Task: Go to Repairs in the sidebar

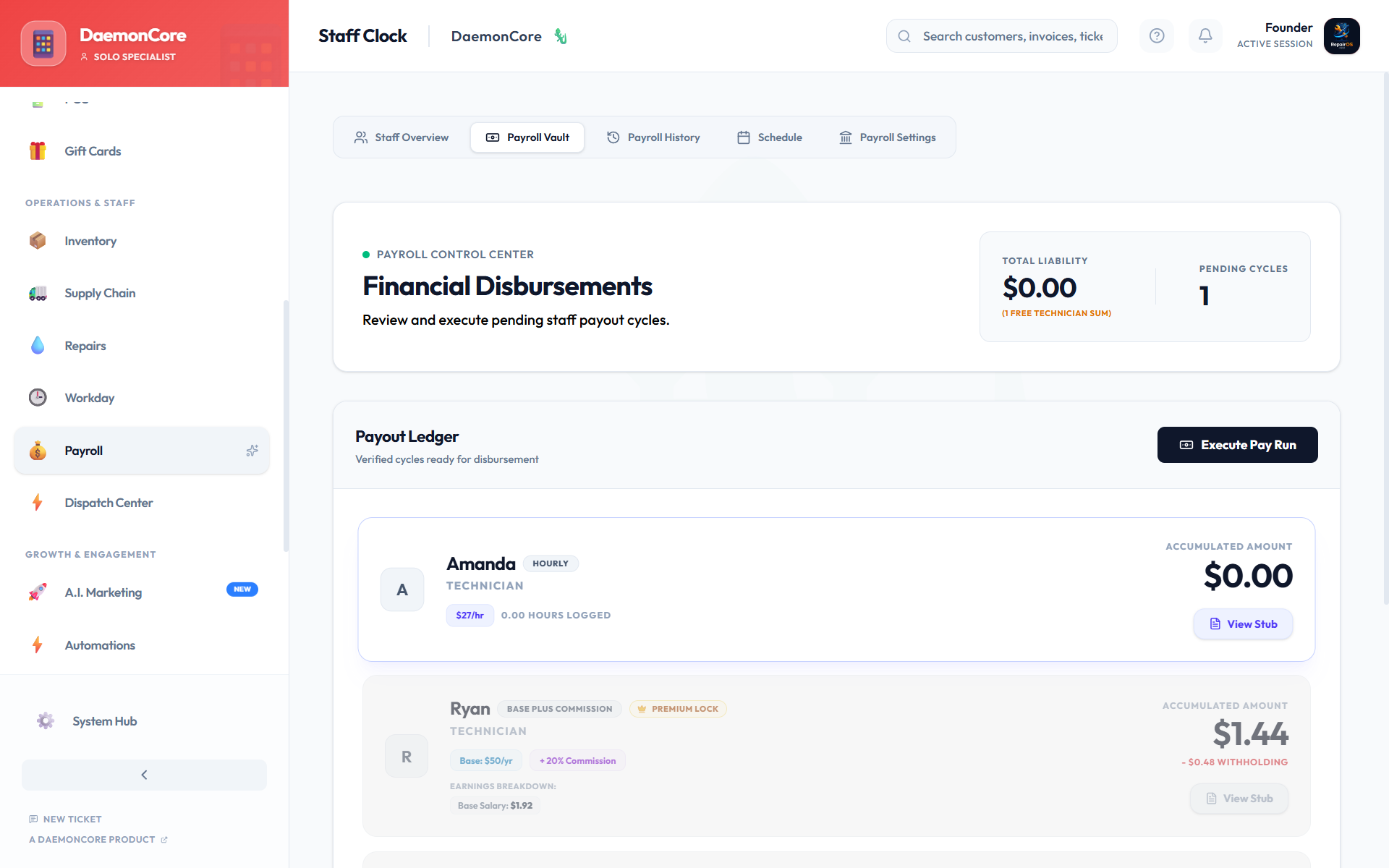Action: pos(142,346)
